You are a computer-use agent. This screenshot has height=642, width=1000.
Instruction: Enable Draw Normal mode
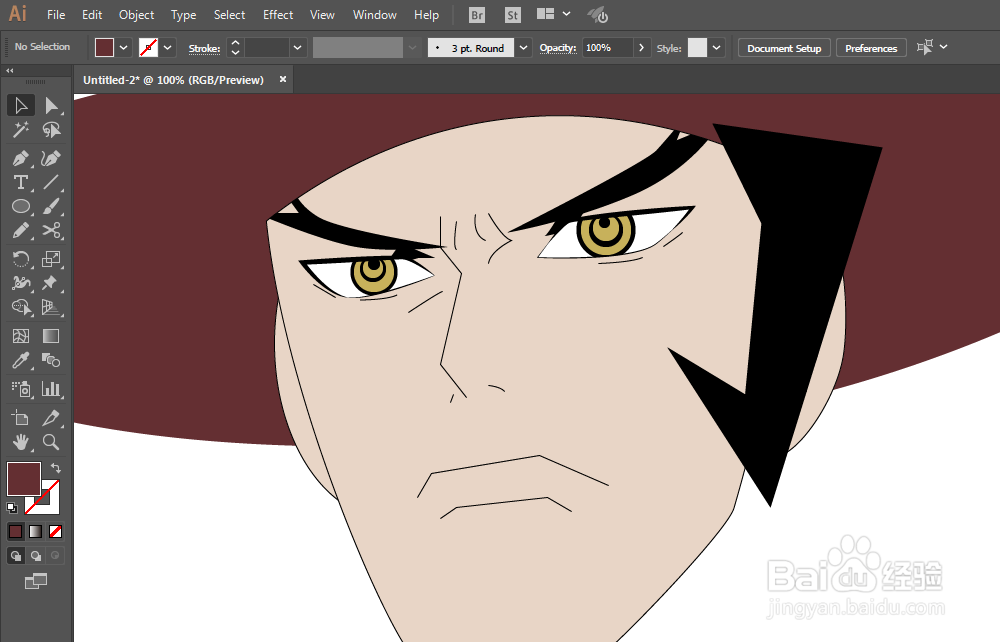tap(15, 556)
